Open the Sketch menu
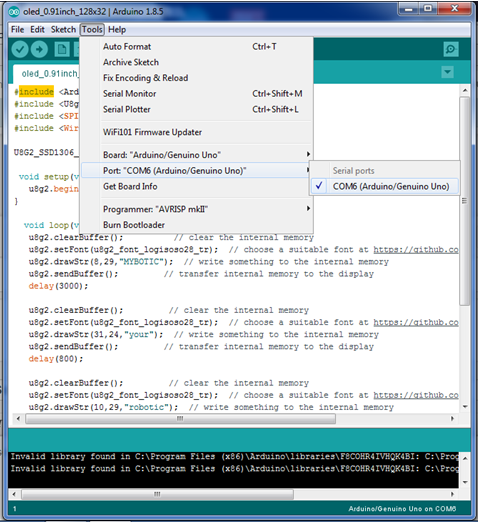The width and height of the screenshot is (478, 522). coord(63,30)
